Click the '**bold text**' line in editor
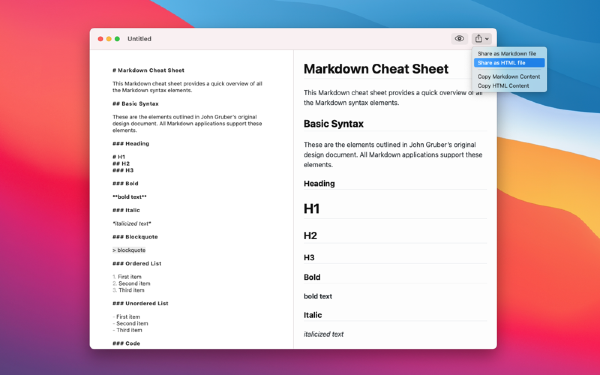This screenshot has width=600, height=375. [129, 197]
